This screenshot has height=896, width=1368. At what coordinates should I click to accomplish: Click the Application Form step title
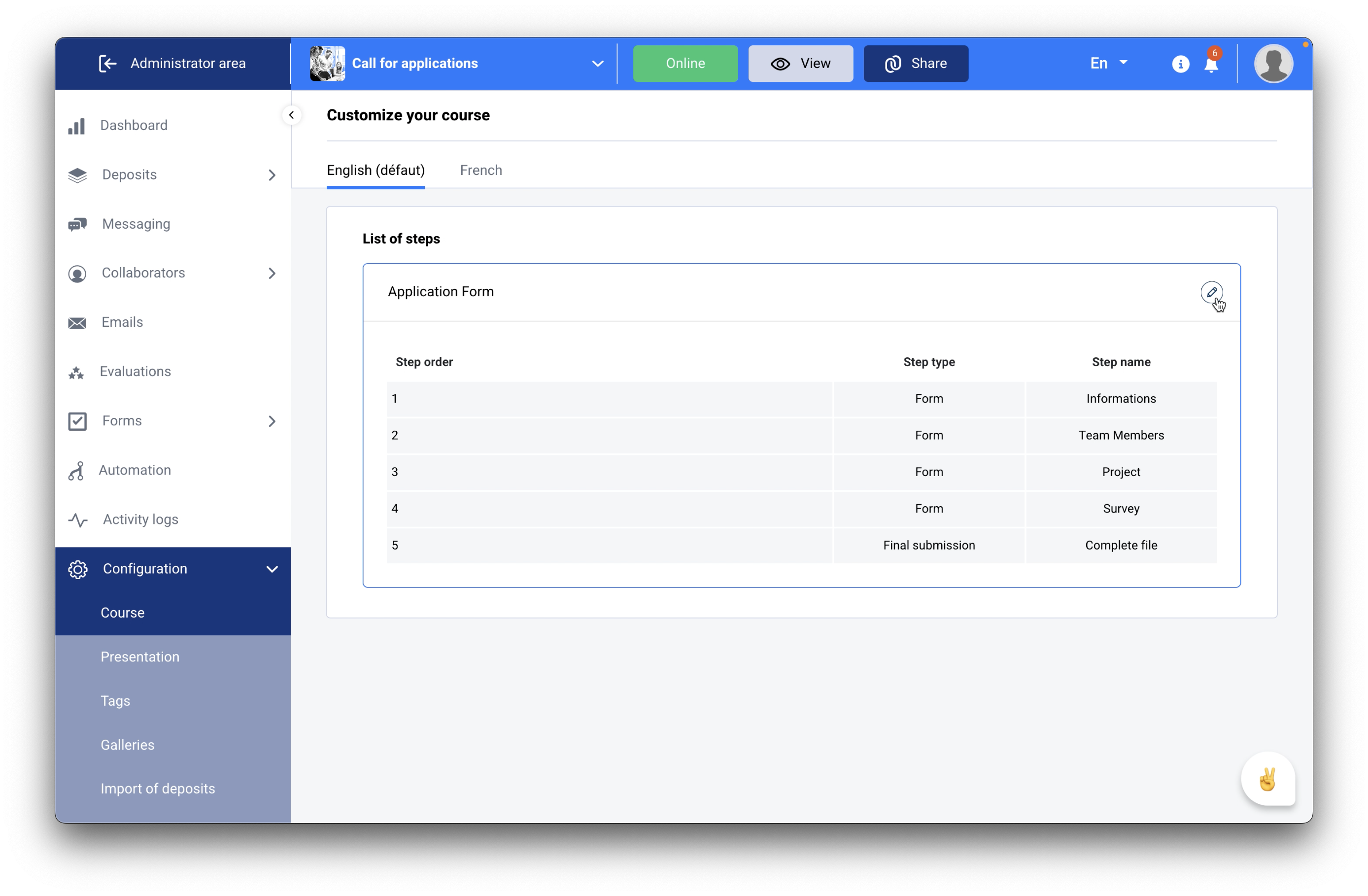pos(440,292)
